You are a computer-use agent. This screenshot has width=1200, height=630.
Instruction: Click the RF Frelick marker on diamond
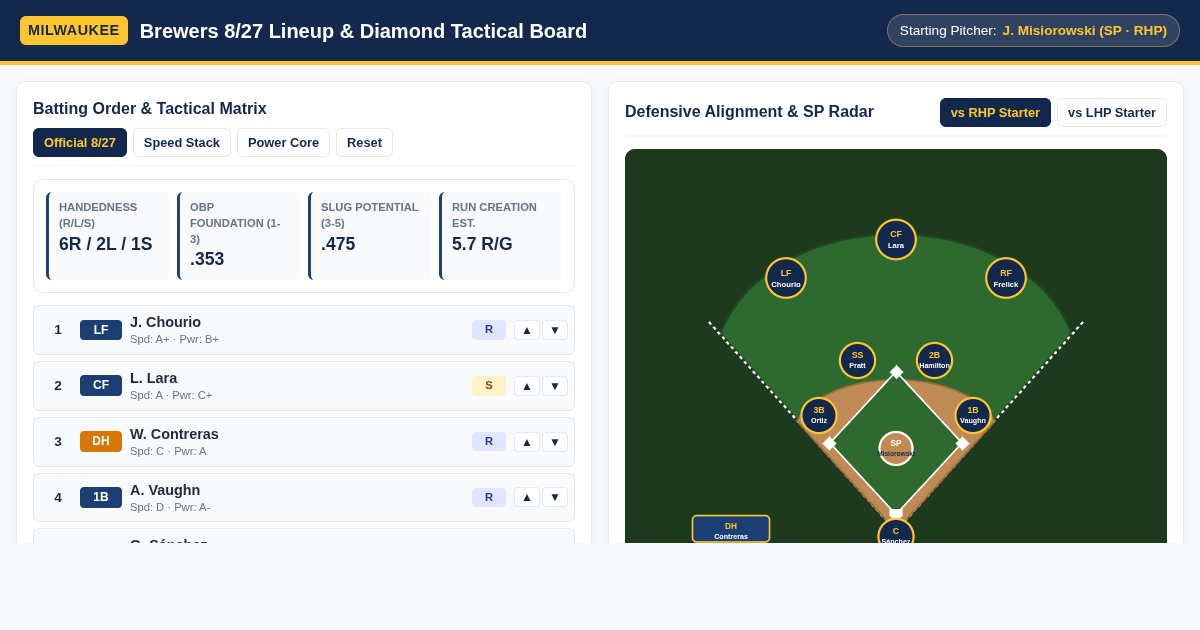pos(1006,278)
